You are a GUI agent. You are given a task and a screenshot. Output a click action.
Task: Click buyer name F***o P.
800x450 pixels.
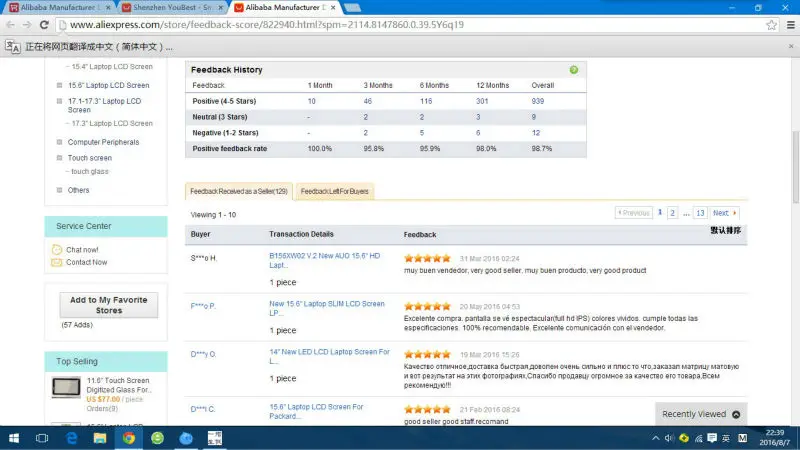203,306
